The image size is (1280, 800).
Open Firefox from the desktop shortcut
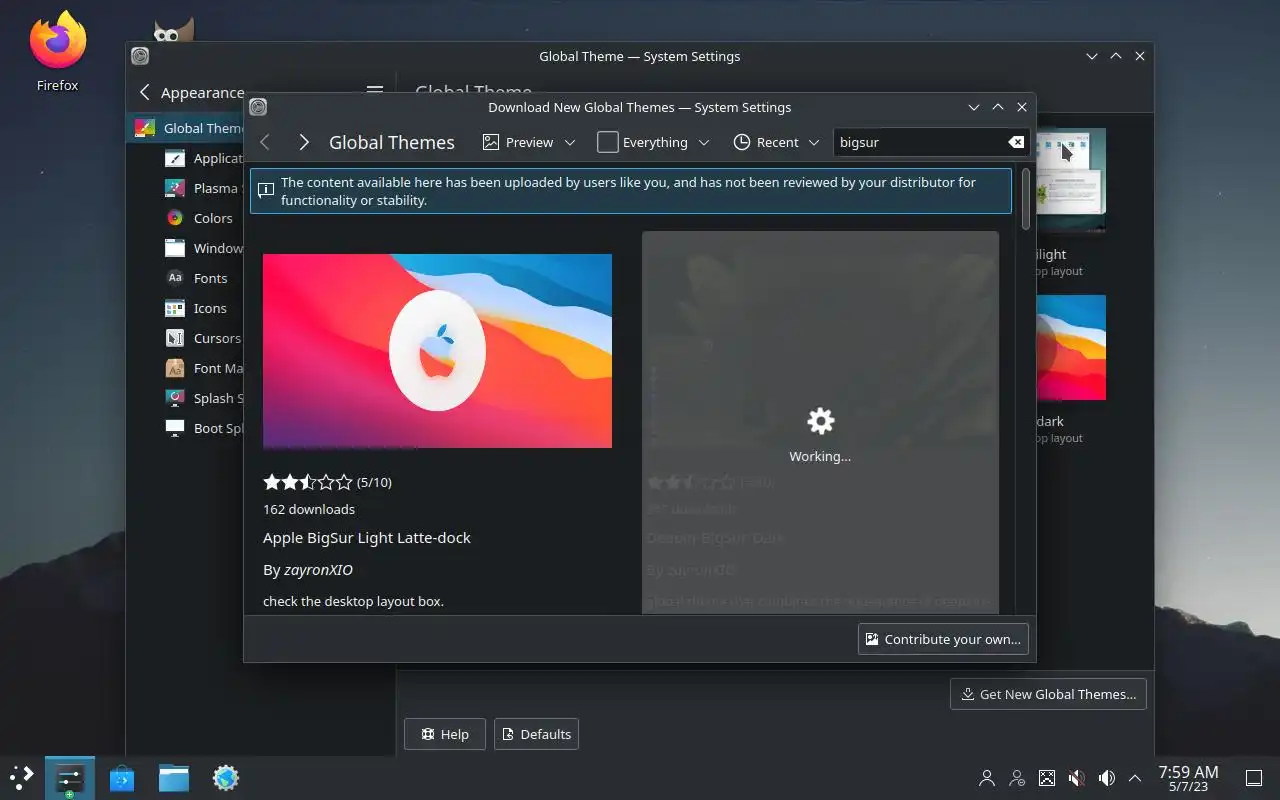58,52
